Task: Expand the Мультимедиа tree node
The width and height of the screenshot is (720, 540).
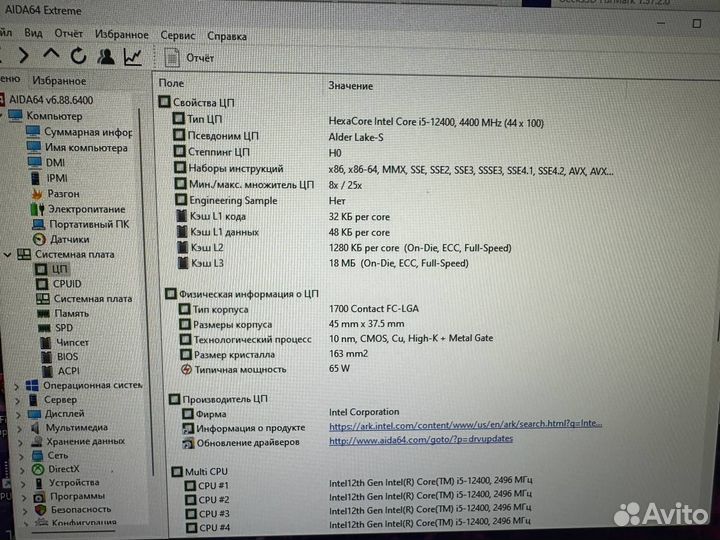Action: (19, 429)
